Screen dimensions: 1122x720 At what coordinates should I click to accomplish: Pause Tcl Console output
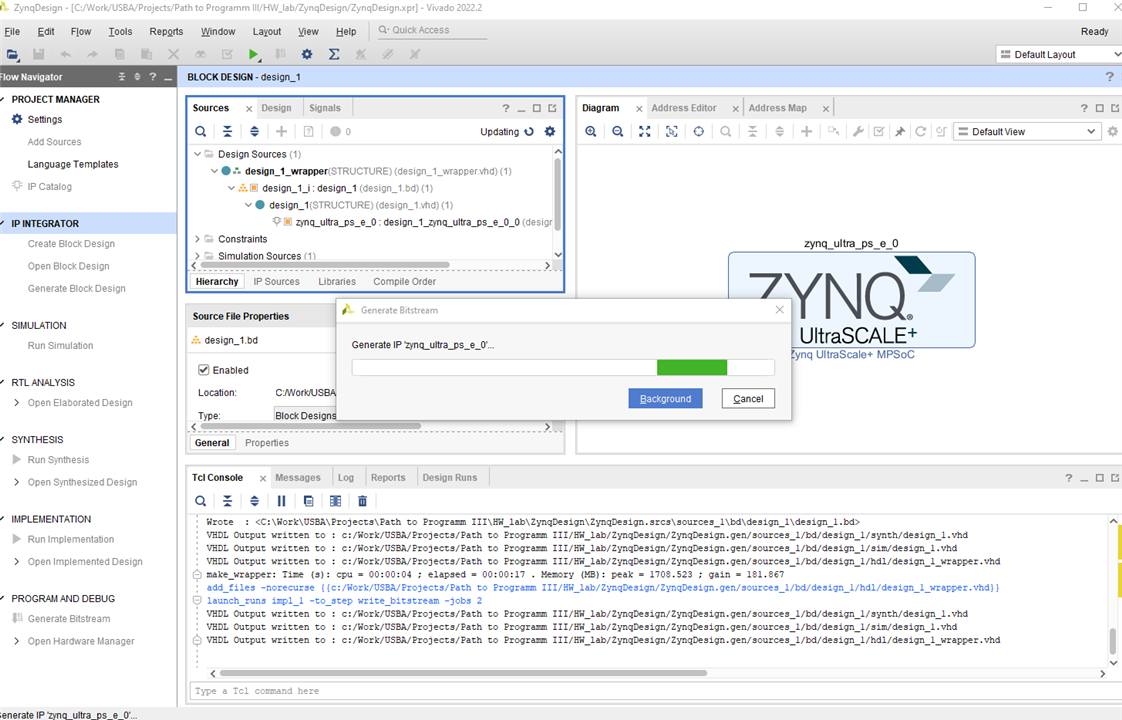click(281, 501)
